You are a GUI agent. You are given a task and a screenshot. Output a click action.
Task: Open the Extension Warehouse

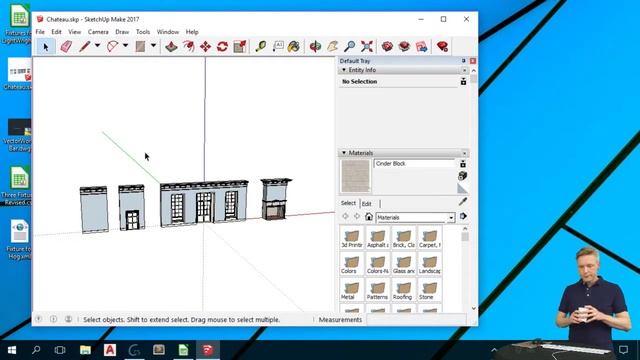(x=404, y=47)
